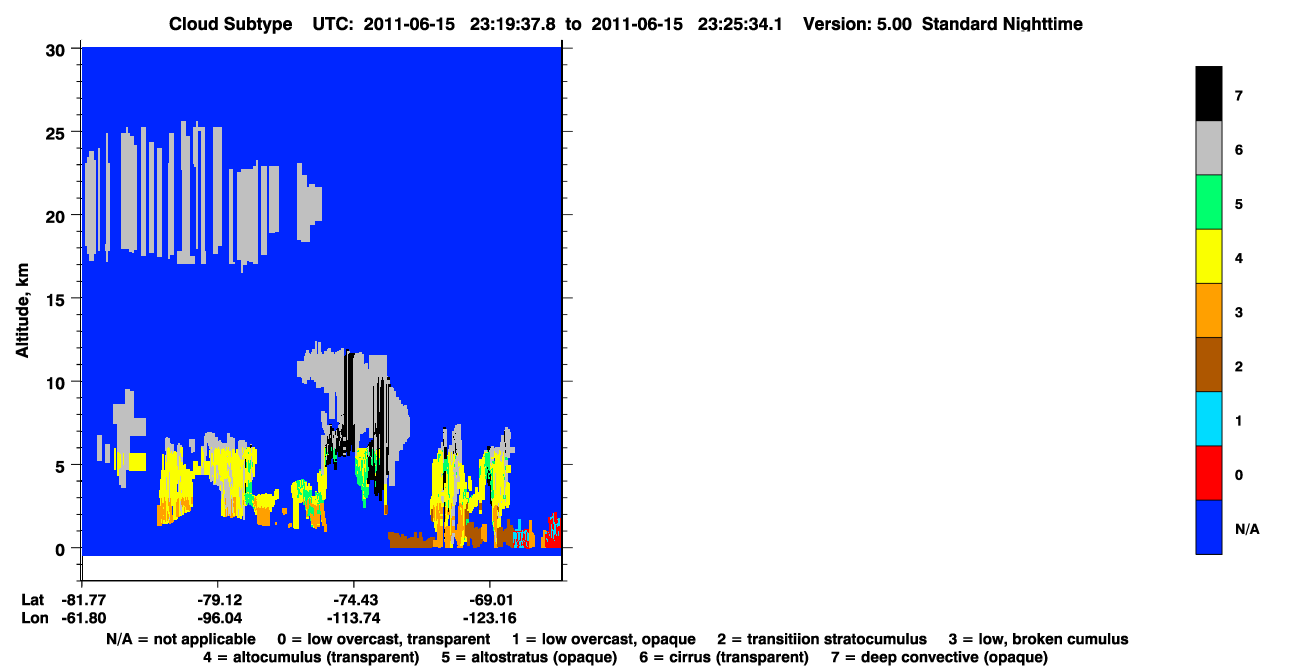
Task: Click the red swatch labeled 0
Action: (1208, 472)
